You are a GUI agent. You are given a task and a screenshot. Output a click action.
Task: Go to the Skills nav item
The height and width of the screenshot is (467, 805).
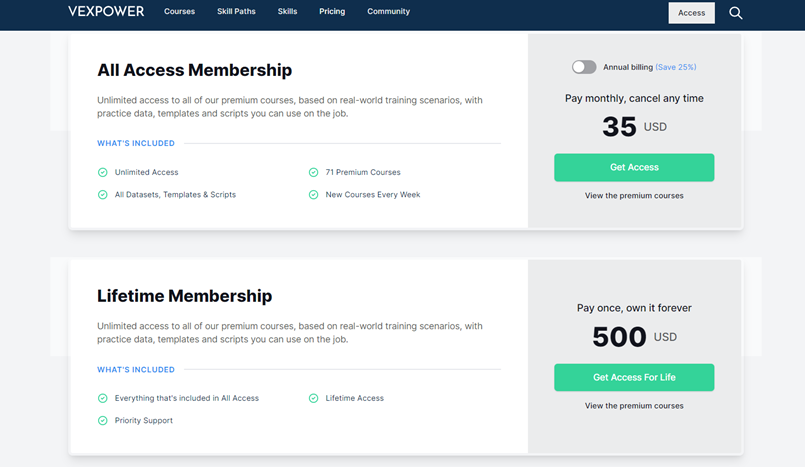click(x=288, y=11)
